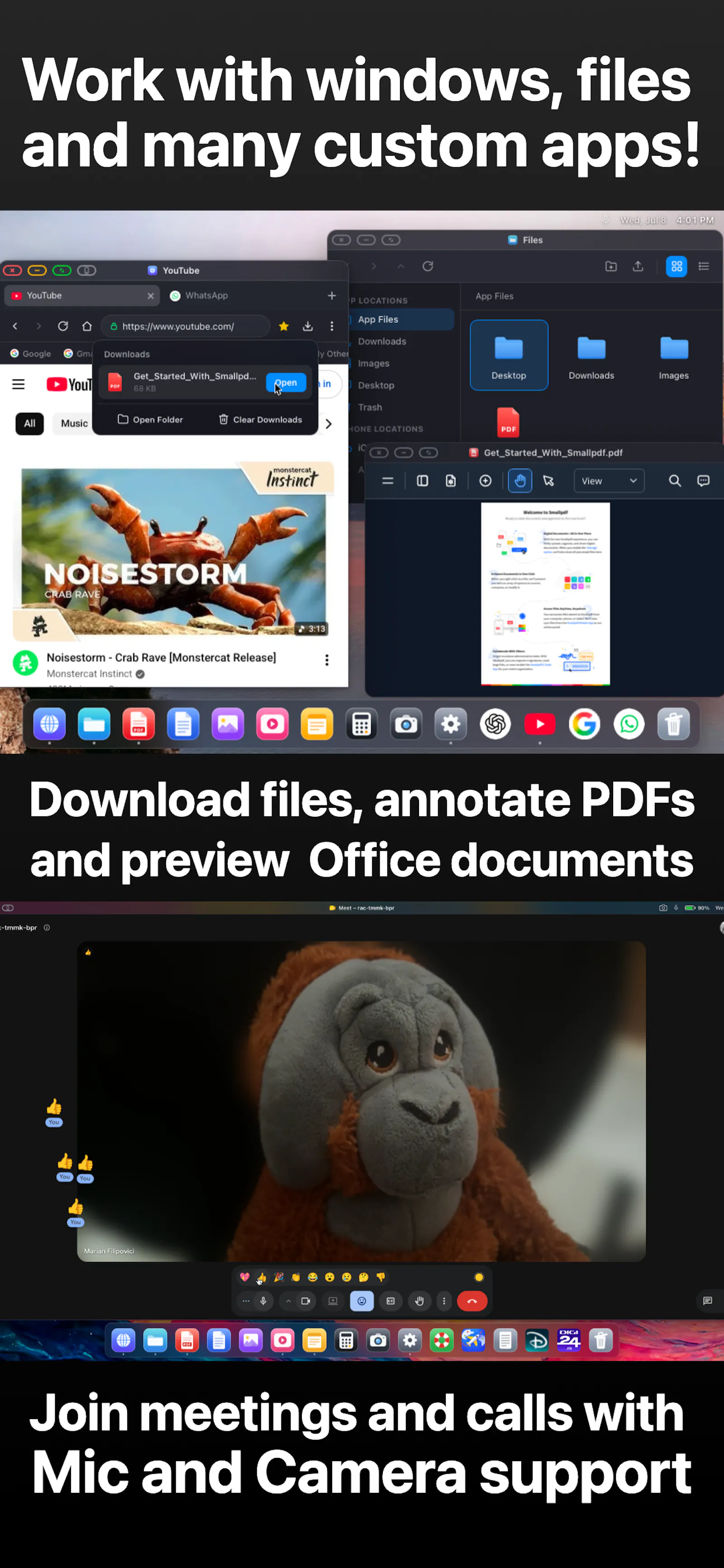Image resolution: width=724 pixels, height=1568 pixels.
Task: Reload the YouTube page
Action: [62, 326]
